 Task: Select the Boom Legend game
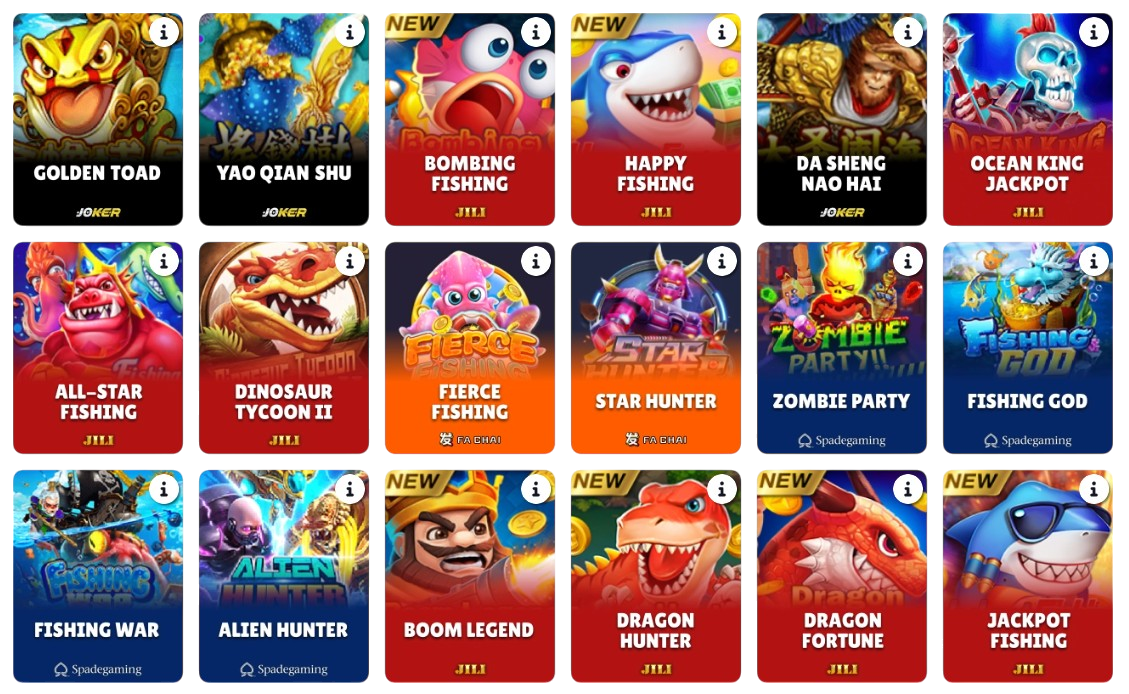tap(469, 576)
